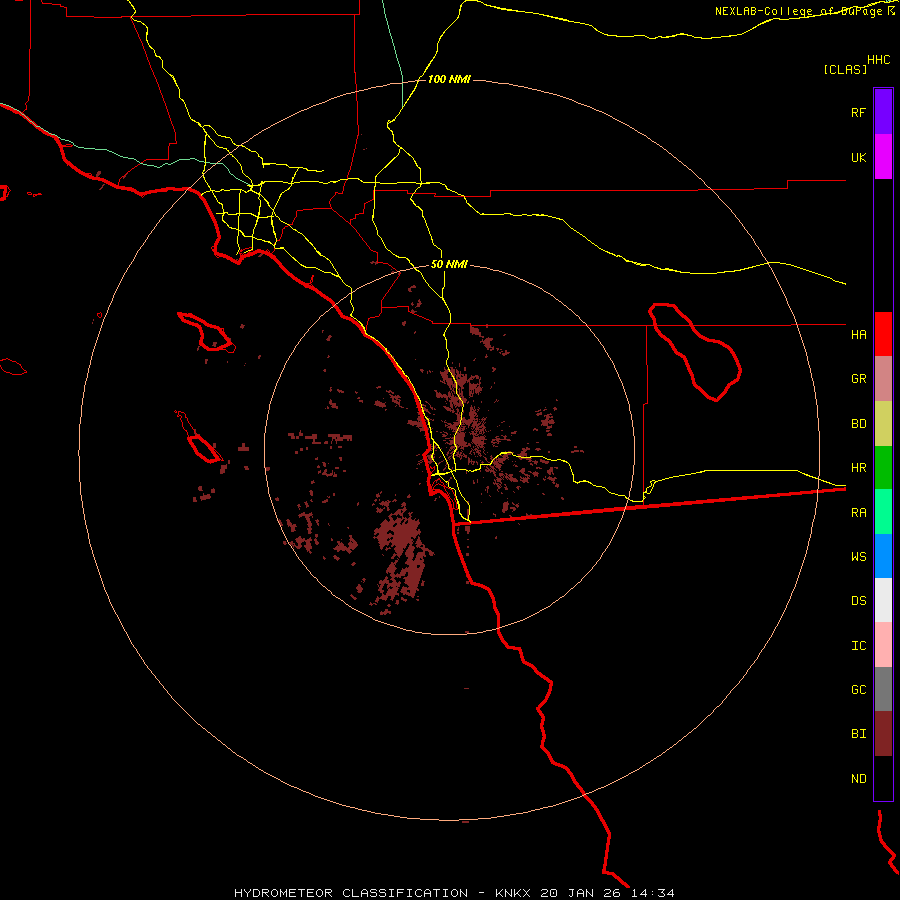Viewport: 900px width, 900px height.
Task: Pick the dark green HR legend swatch
Action: click(x=883, y=468)
